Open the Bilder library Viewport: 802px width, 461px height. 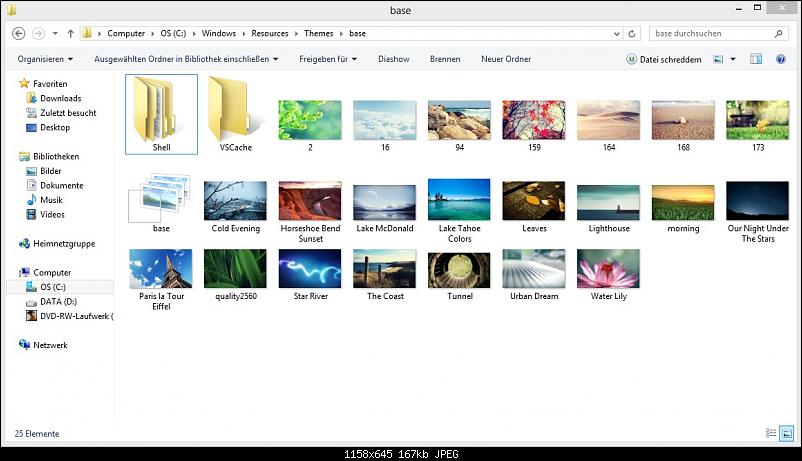pos(43,171)
